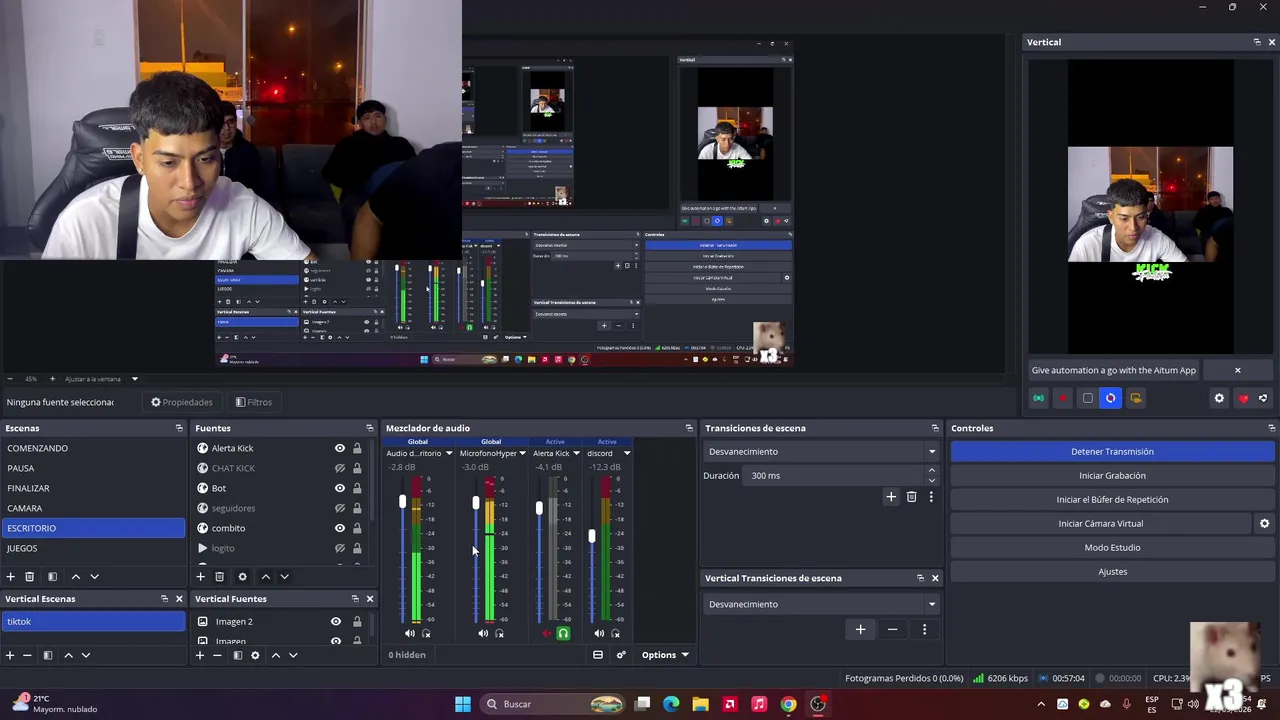The width and height of the screenshot is (1280, 720).
Task: Click the highlighted blue Vertical replay buffer icon
Action: pos(1111,398)
